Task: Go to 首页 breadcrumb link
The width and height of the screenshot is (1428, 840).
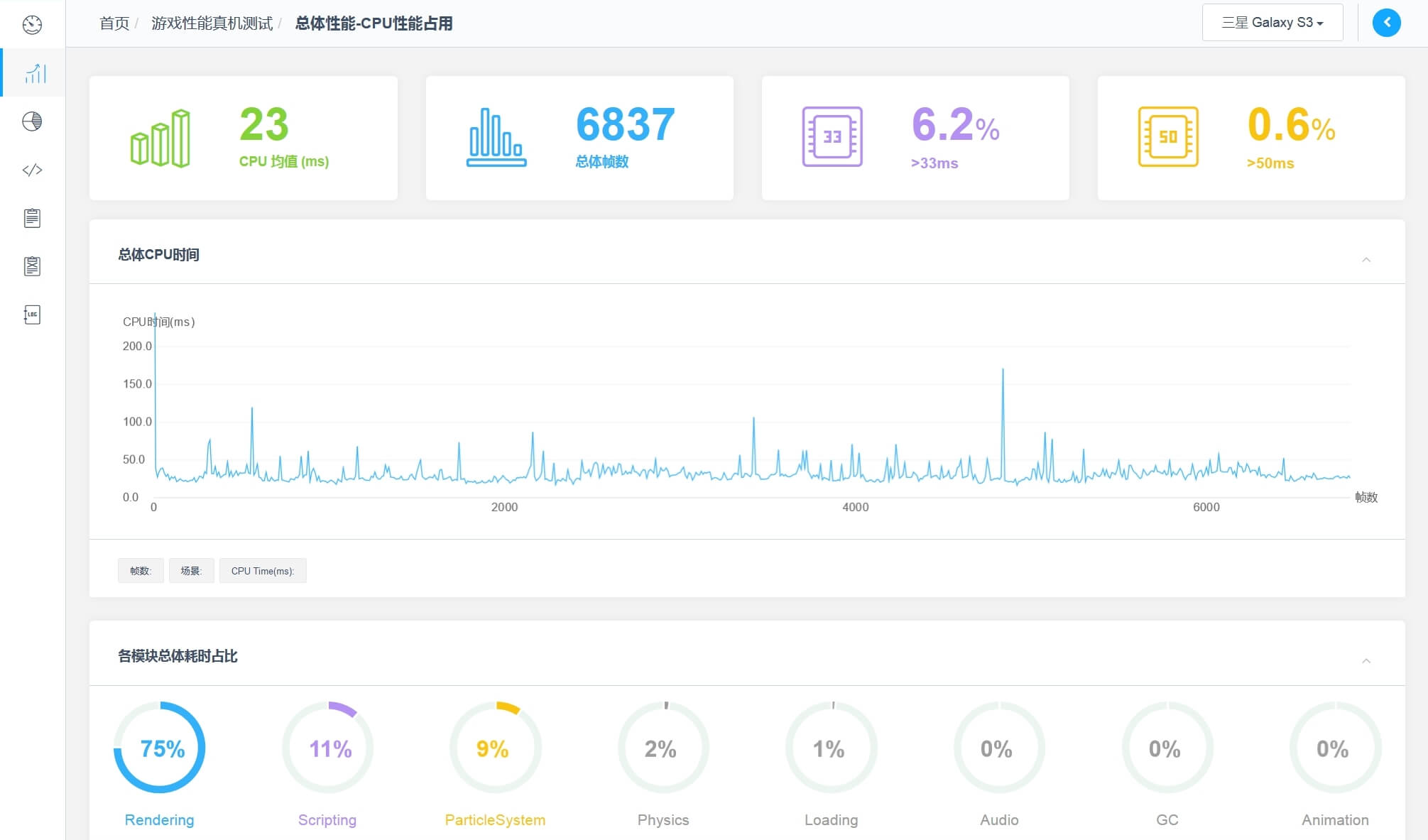Action: point(114,23)
